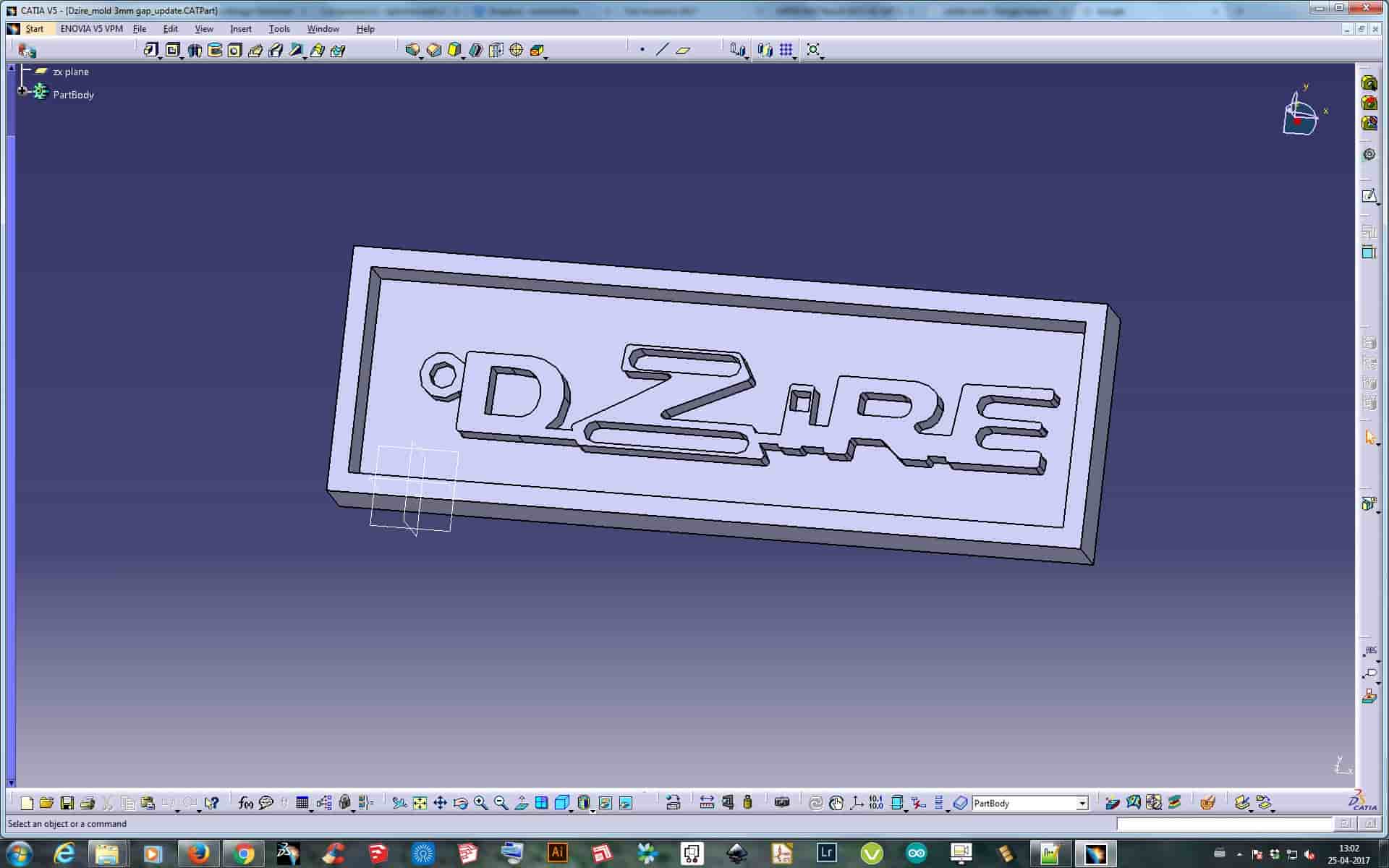Select the Mirror tool
The height and width of the screenshot is (868, 1389).
click(765, 50)
